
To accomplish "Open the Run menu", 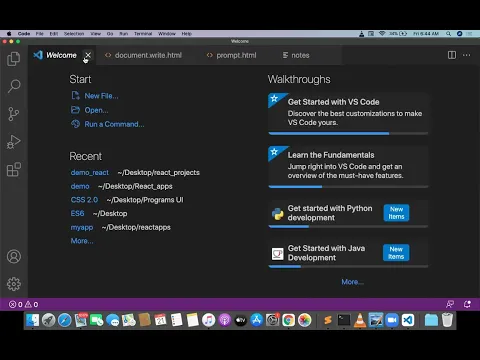I will (x=124, y=34).
